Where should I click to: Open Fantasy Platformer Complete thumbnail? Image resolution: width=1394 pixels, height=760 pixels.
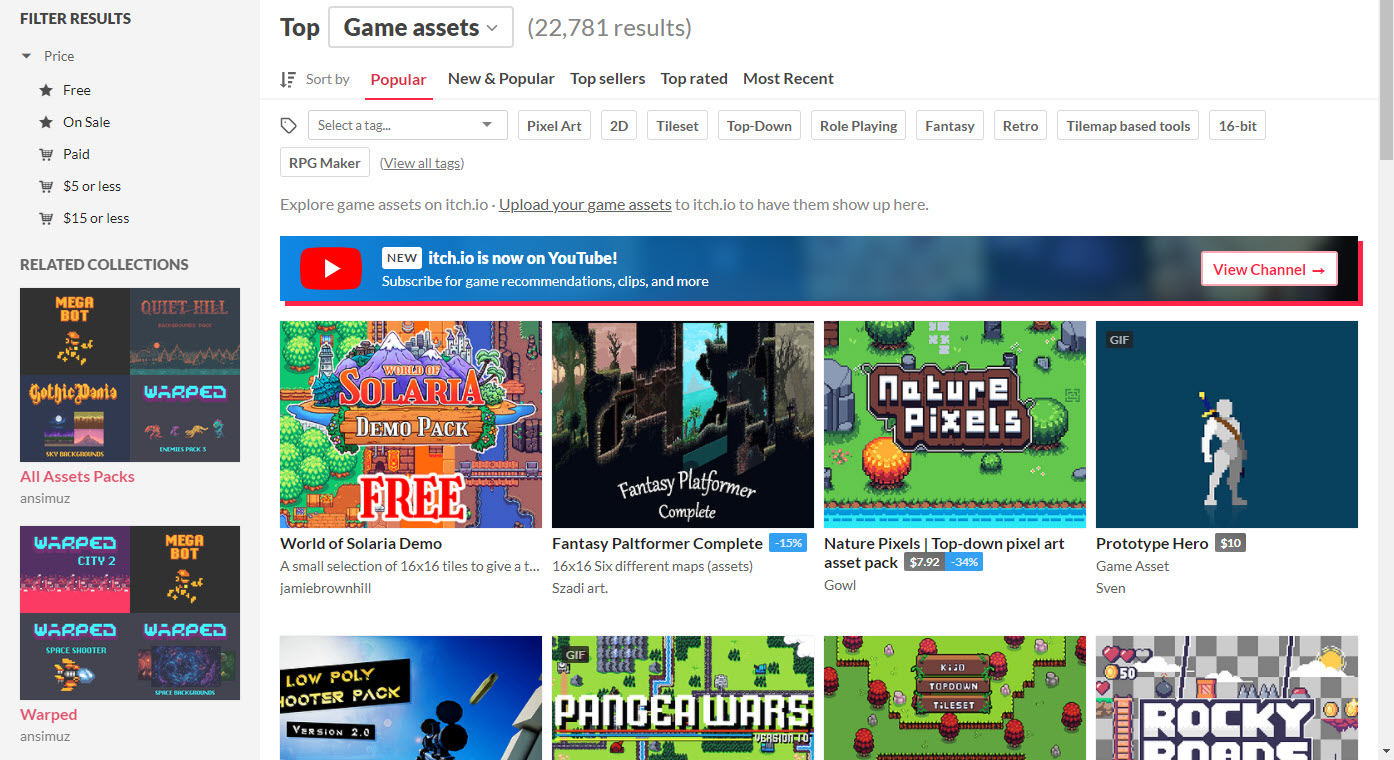[683, 424]
